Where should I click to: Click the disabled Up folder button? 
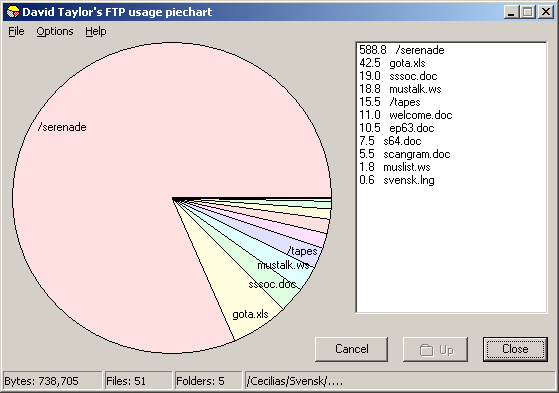click(x=435, y=349)
